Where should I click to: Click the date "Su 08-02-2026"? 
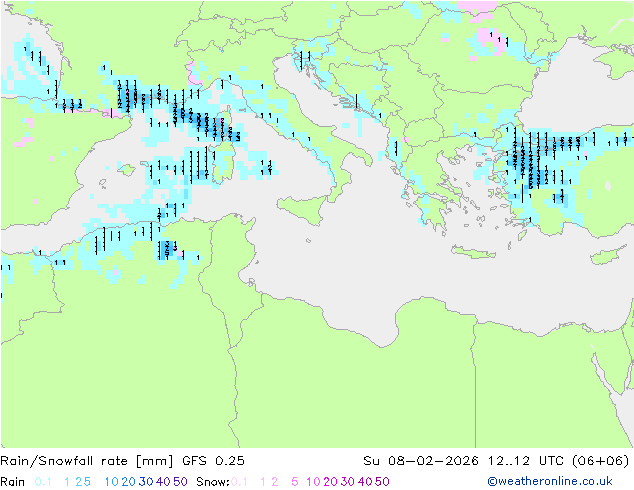(x=421, y=461)
